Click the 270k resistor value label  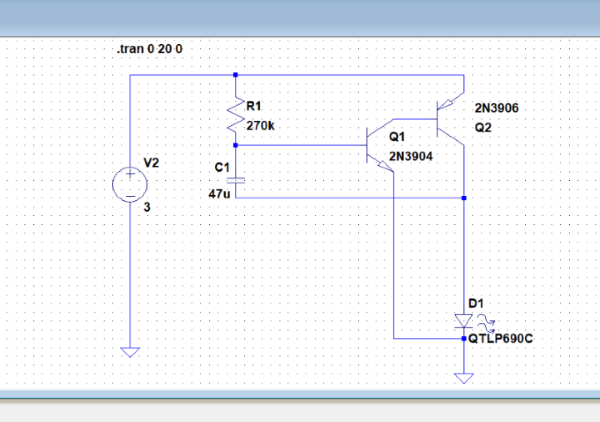(x=261, y=124)
